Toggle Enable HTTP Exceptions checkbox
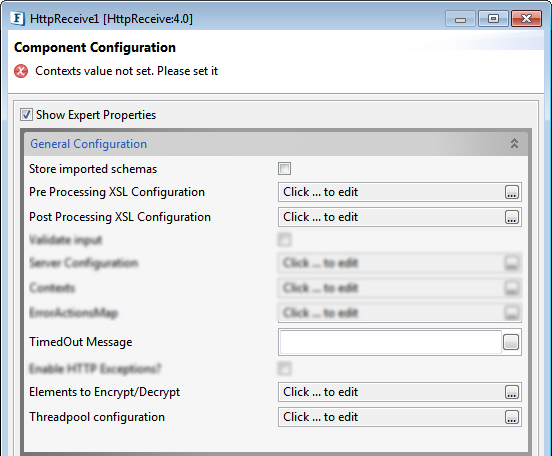Viewport: 552px width, 456px height. [284, 369]
